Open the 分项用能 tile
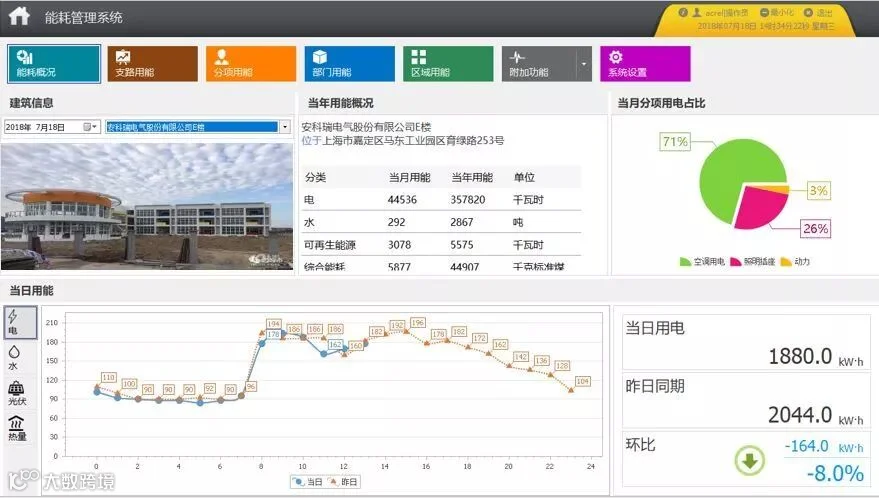 pyautogui.click(x=251, y=64)
